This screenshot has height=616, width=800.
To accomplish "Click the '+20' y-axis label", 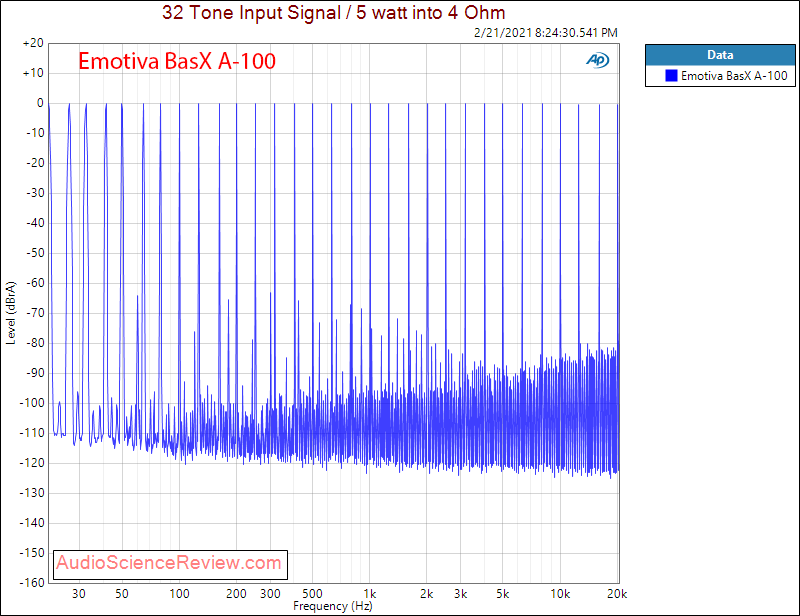I will [x=33, y=43].
